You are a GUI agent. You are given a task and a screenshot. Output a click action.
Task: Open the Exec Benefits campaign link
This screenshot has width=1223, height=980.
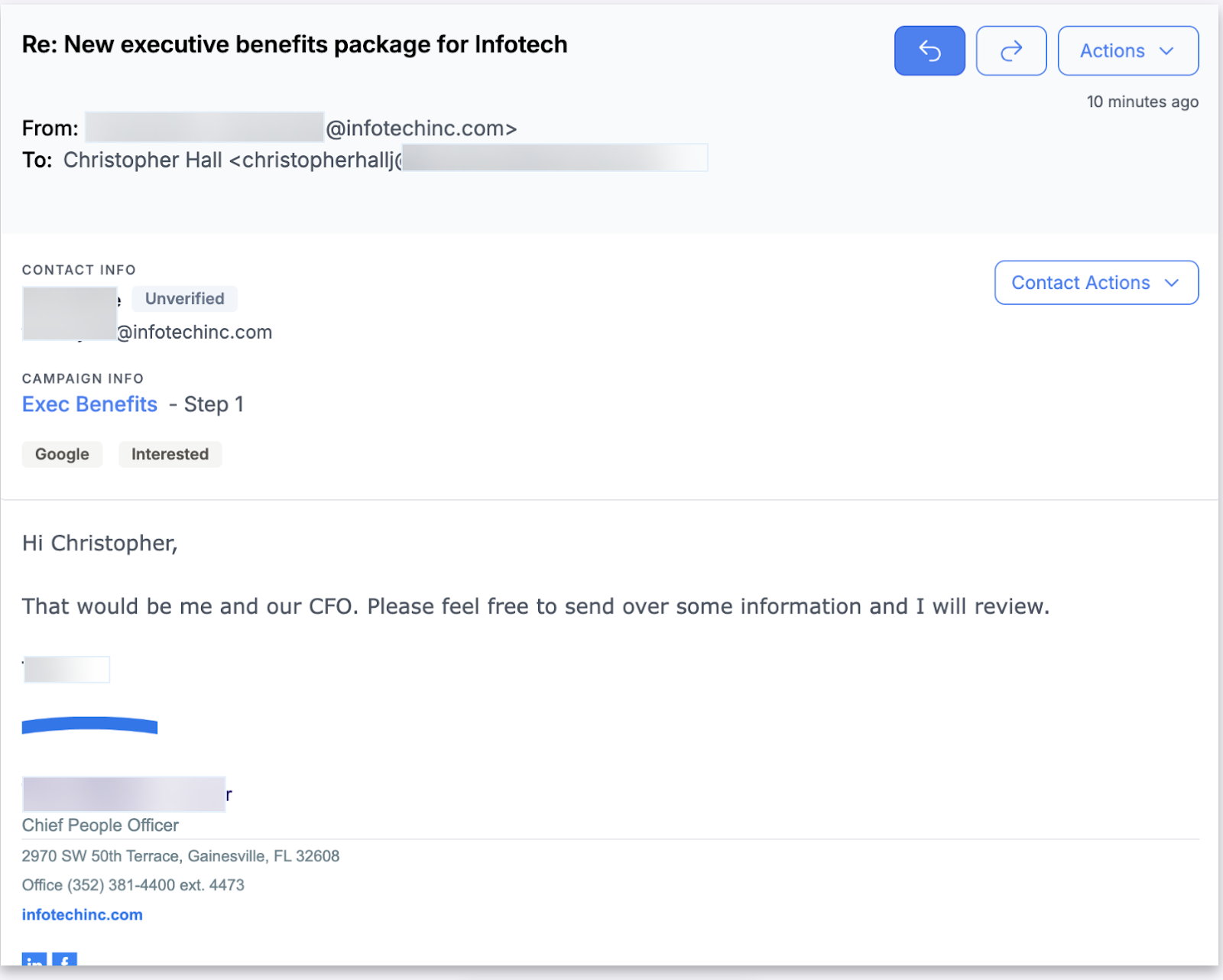coord(89,404)
